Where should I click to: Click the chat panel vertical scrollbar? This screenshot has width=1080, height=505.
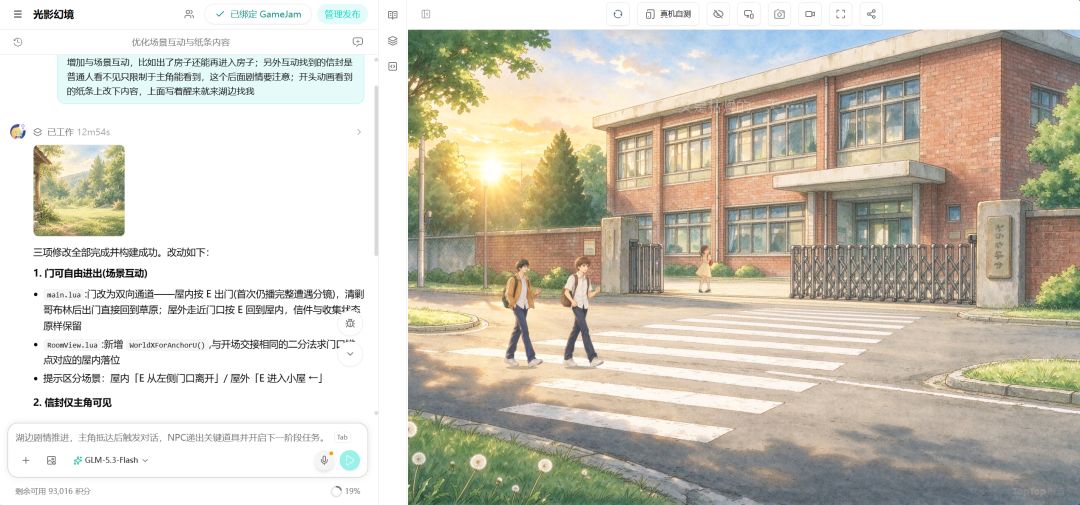tap(375, 169)
